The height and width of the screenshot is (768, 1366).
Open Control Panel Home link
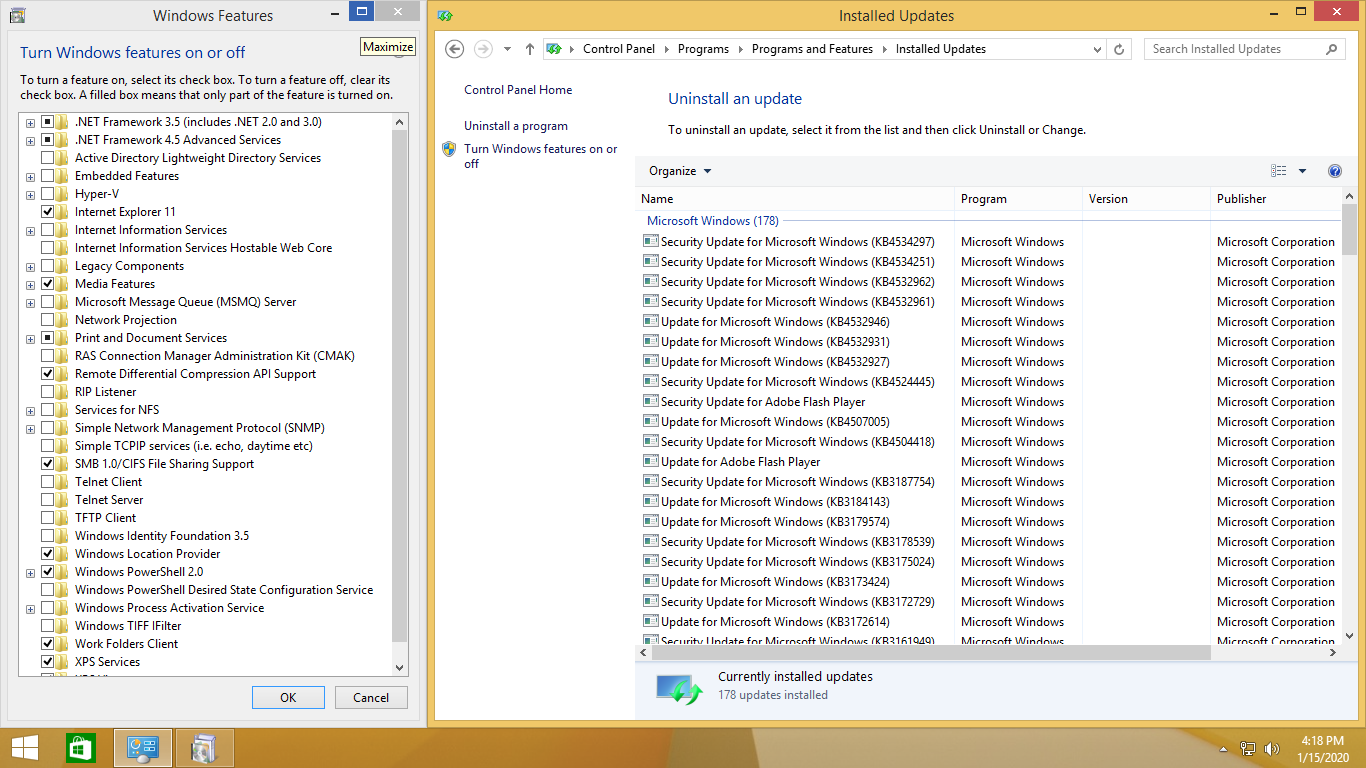point(518,90)
